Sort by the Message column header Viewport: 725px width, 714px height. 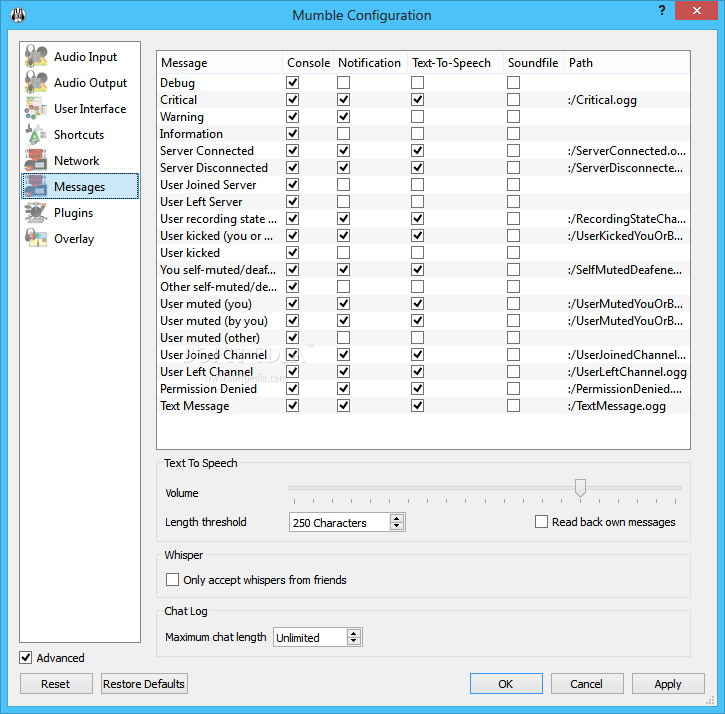pos(220,62)
